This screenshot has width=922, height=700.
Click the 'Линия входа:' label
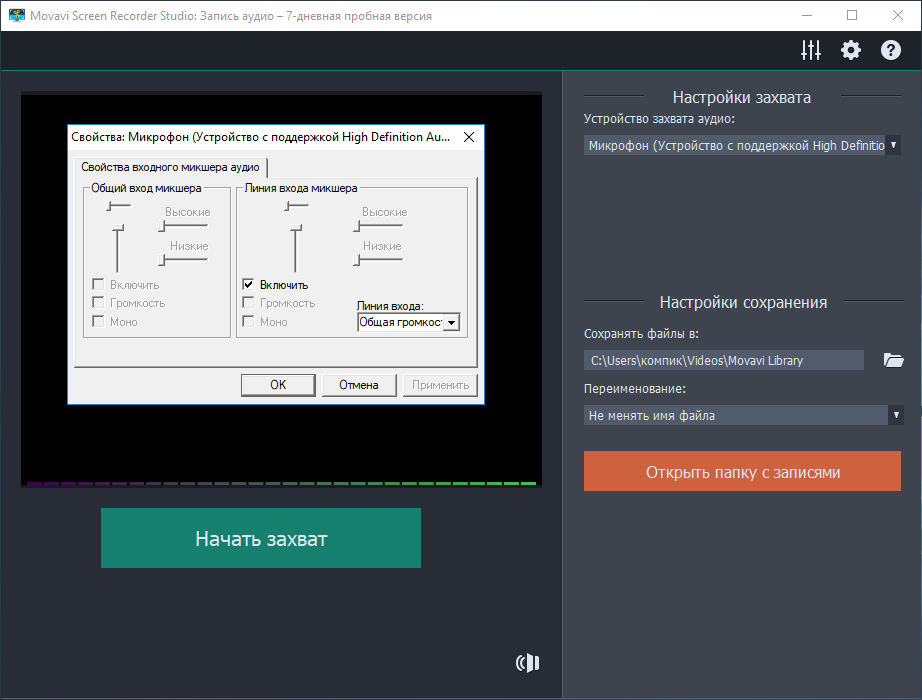[390, 306]
